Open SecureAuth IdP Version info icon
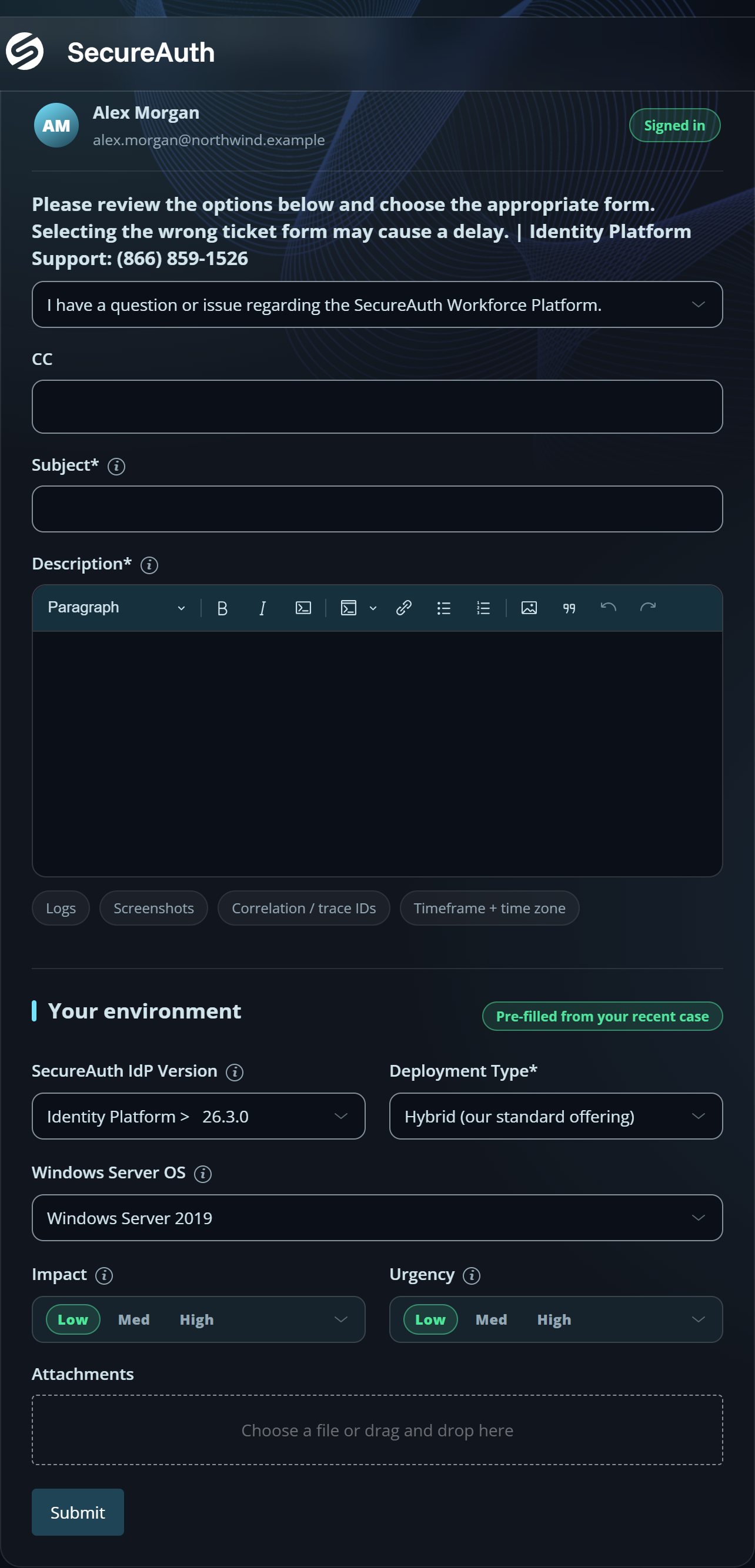 click(x=235, y=1072)
